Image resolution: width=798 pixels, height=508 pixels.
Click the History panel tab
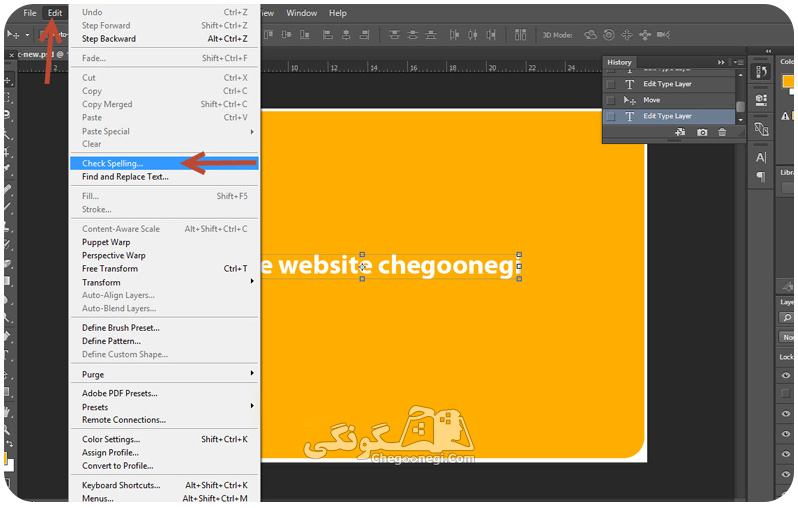coord(619,62)
